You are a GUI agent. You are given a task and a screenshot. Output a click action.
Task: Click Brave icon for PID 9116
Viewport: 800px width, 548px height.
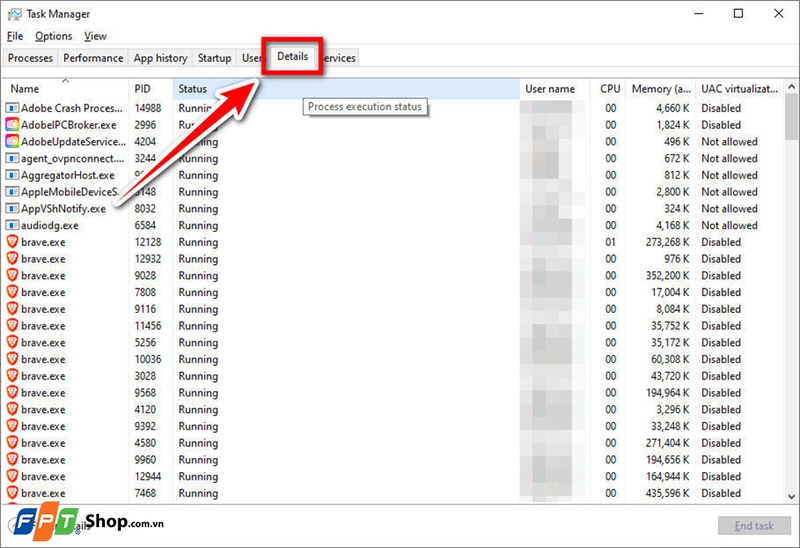12,309
